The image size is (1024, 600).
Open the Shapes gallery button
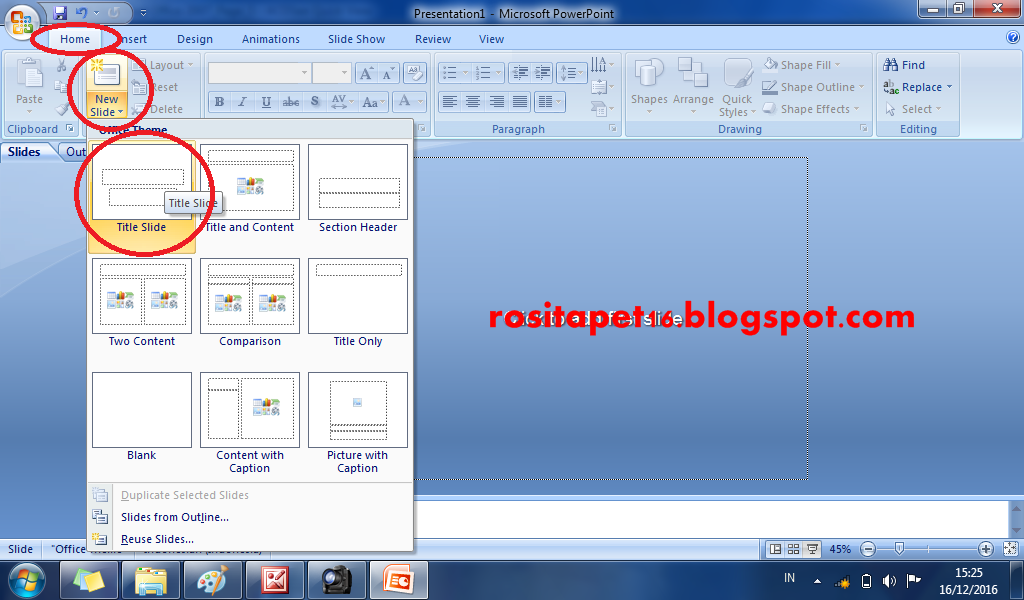[648, 87]
